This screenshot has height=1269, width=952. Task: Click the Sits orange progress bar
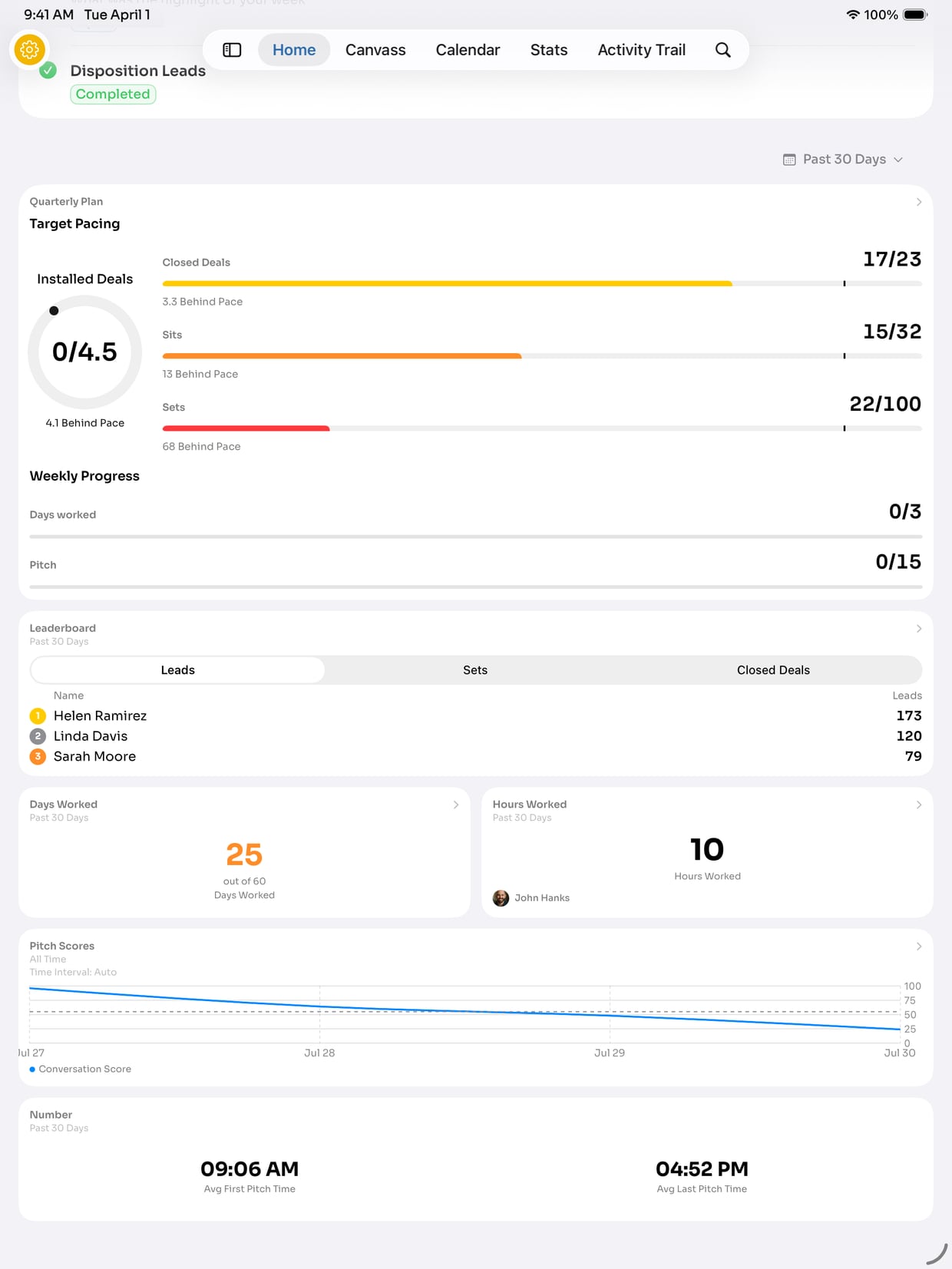tap(541, 356)
